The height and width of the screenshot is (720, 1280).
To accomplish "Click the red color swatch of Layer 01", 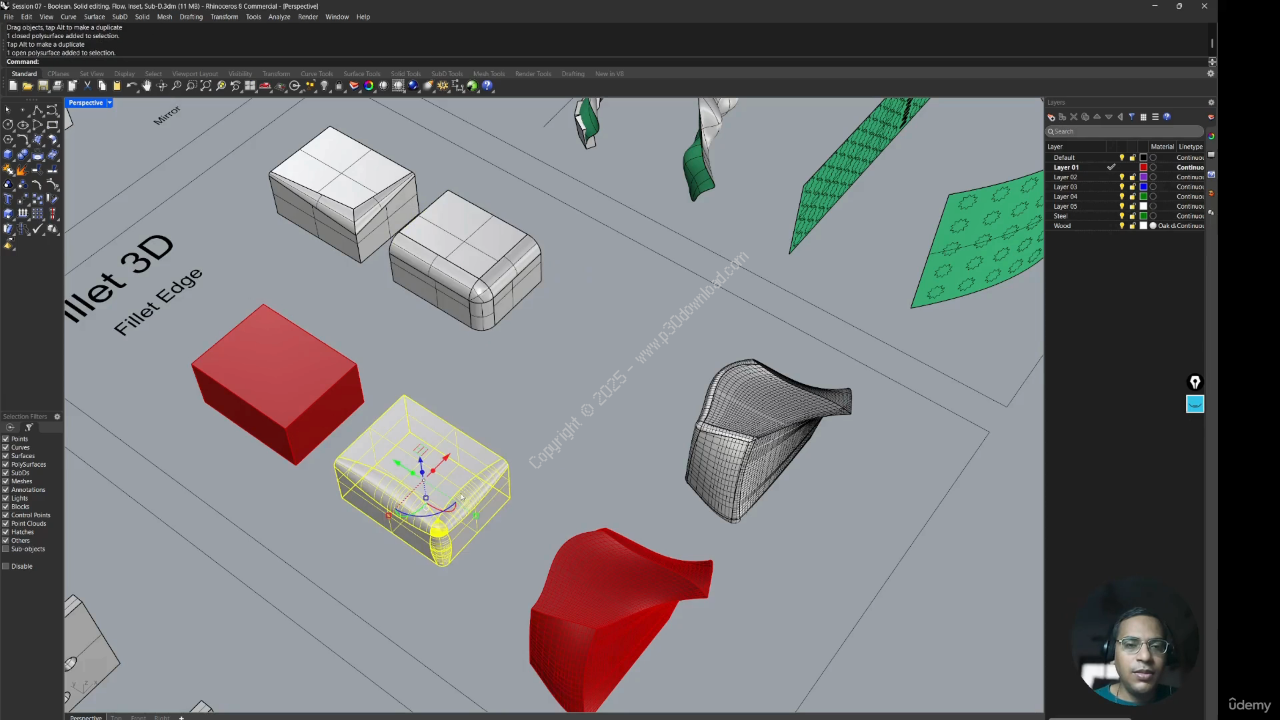I will click(x=1143, y=167).
